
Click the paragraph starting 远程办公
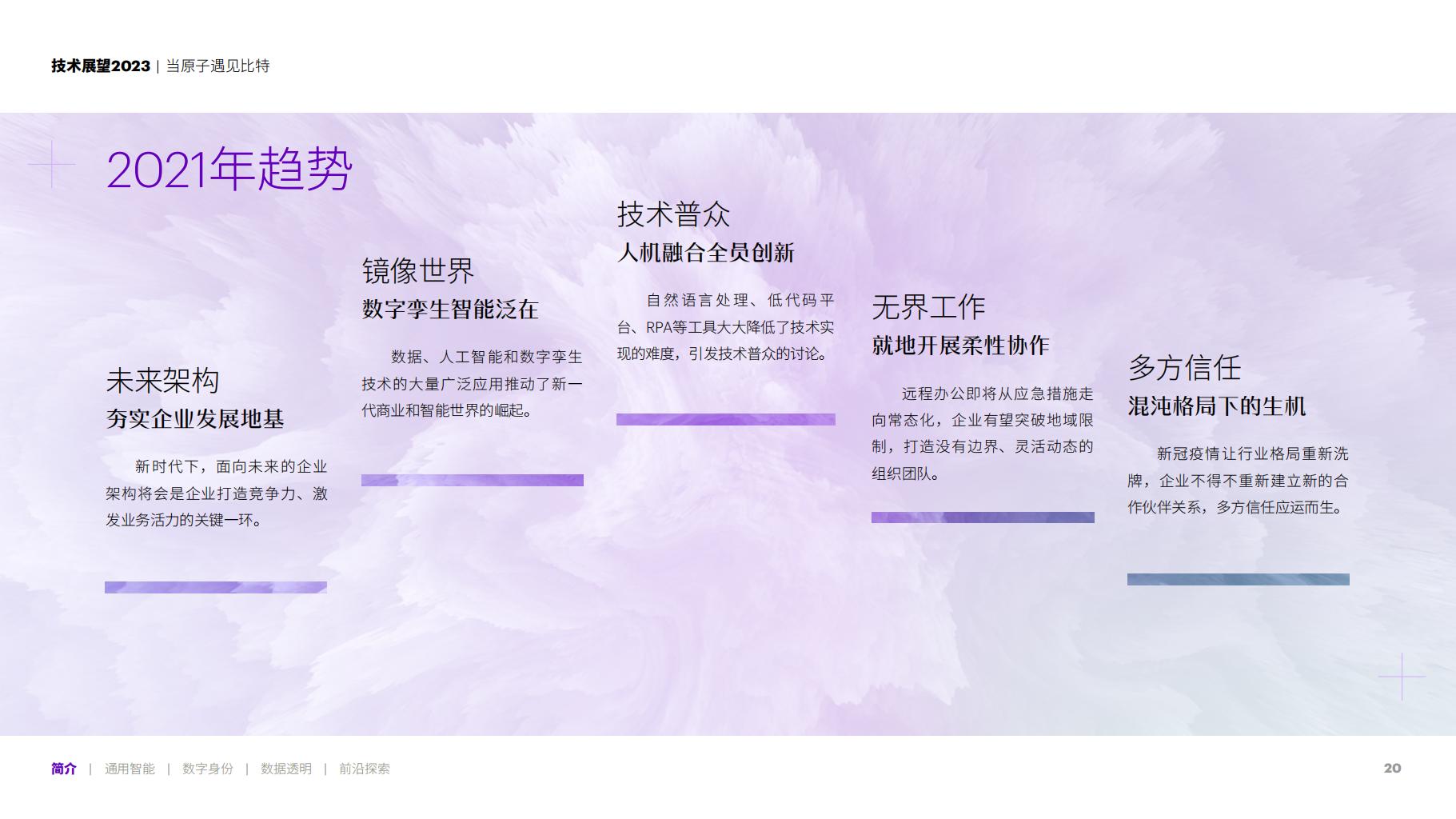click(983, 433)
